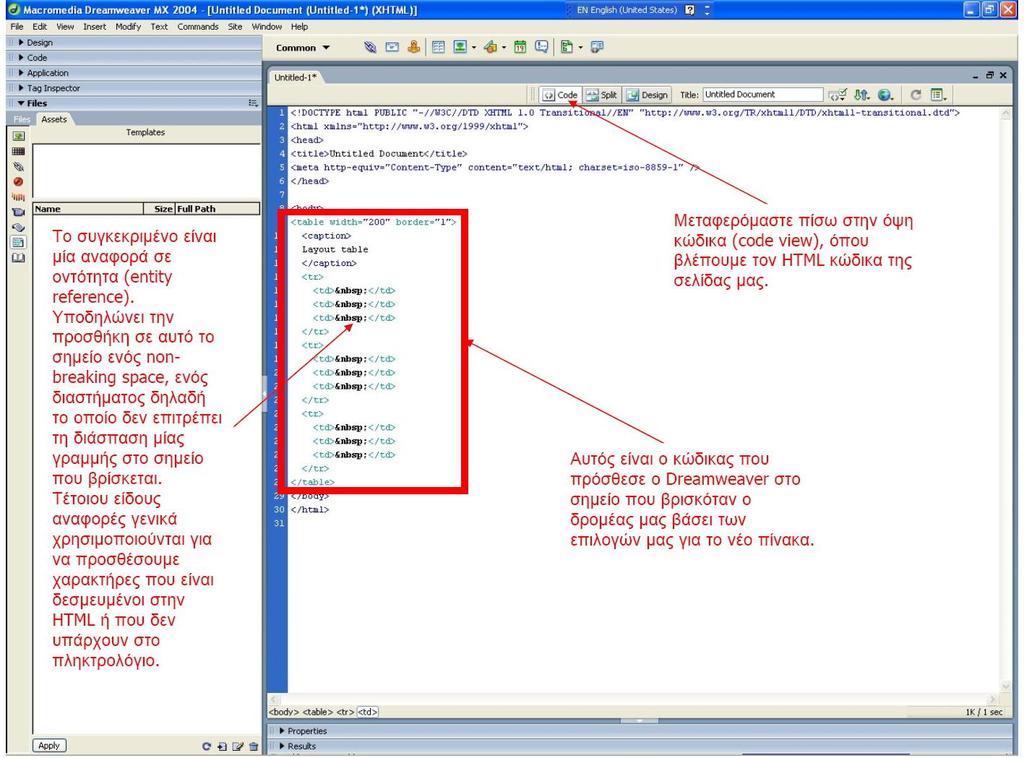Preview in browser with the globe icon
The height and width of the screenshot is (758, 1024).
[x=885, y=95]
